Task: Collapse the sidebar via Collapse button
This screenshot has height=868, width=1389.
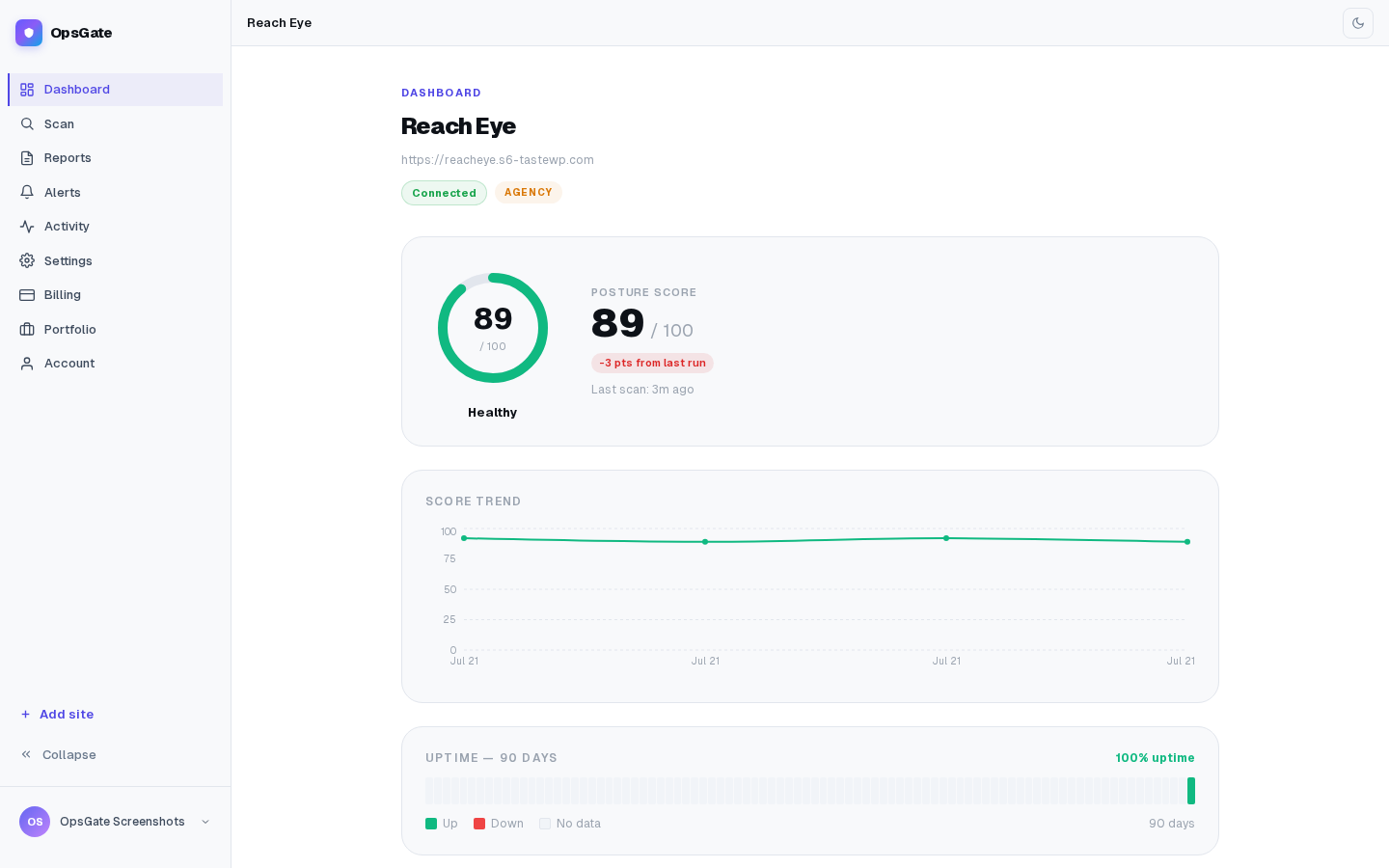Action: [x=116, y=755]
